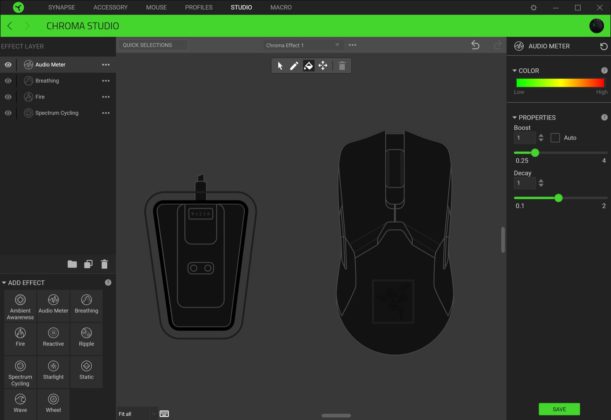Select the paint bucket fill tool

[x=309, y=65]
